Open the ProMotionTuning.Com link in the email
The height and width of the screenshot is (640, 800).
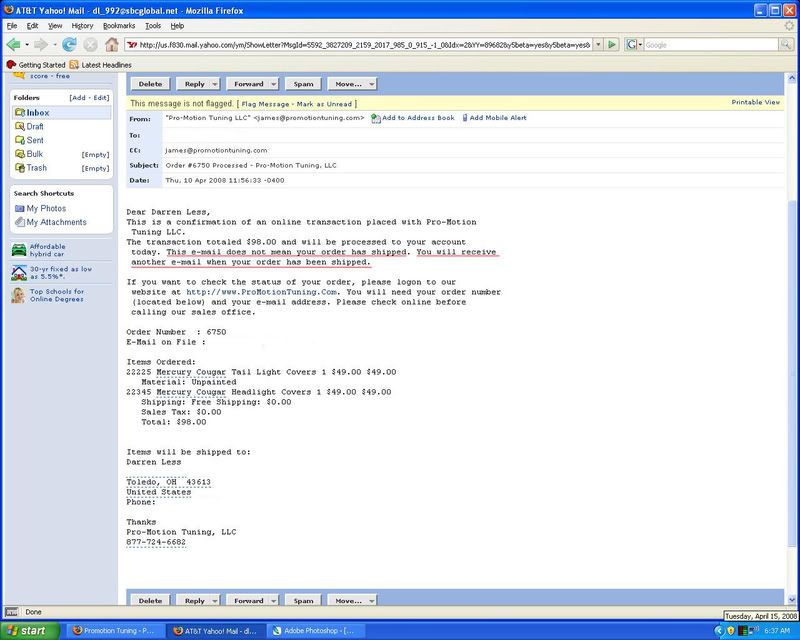click(x=261, y=292)
